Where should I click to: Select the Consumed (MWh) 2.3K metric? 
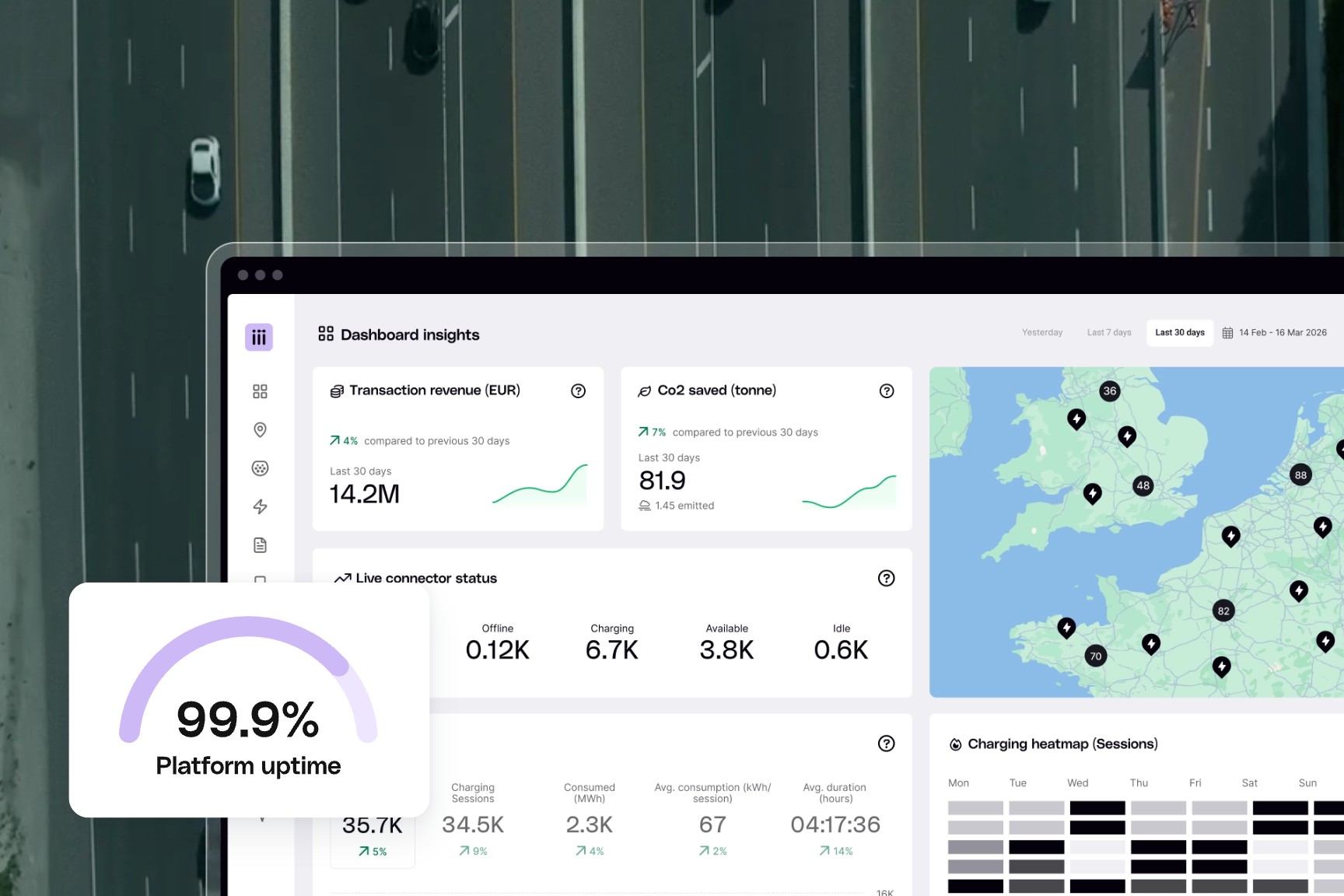tap(590, 820)
